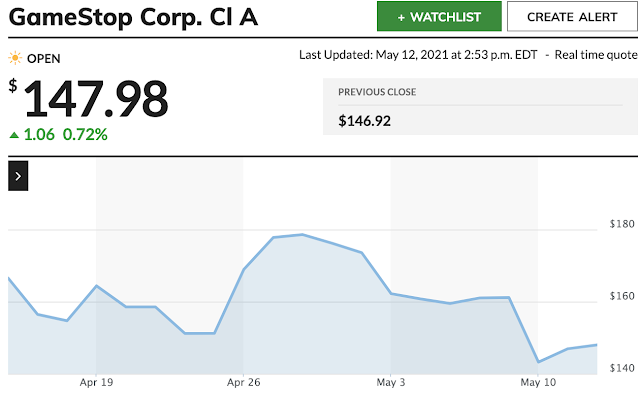Click the chart's lowest point at May 10

click(x=538, y=362)
